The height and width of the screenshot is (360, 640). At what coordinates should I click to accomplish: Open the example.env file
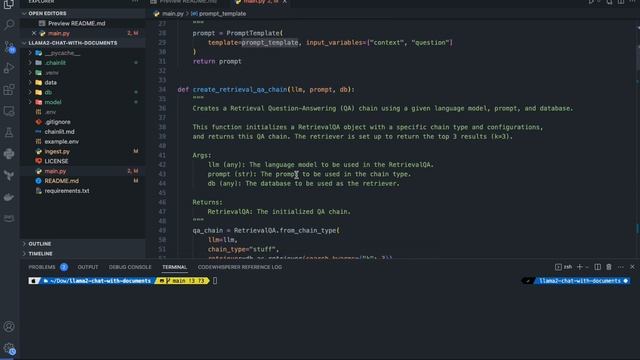tap(61, 142)
